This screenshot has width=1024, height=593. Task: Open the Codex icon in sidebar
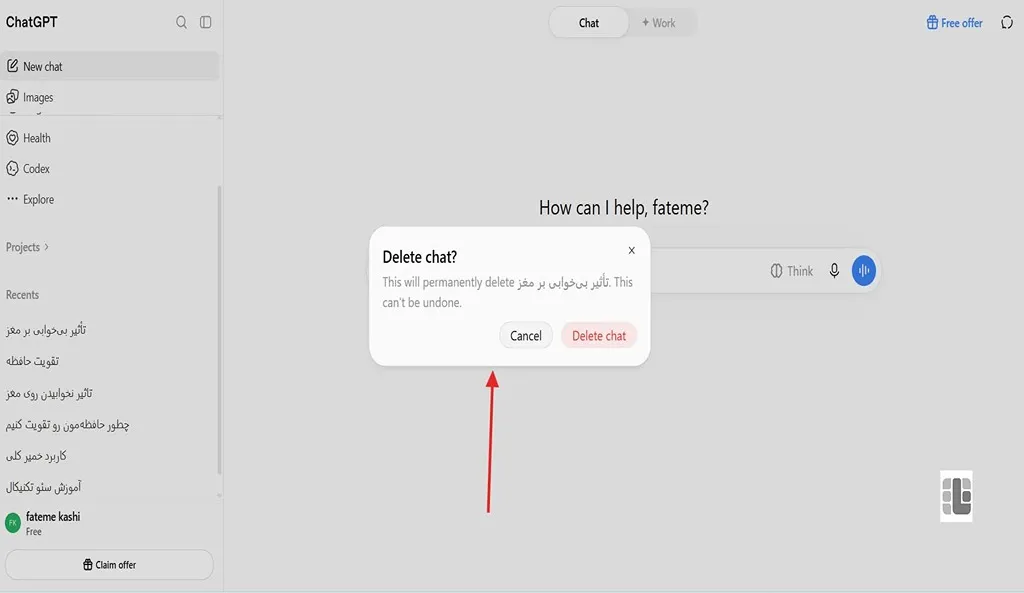pos(12,168)
